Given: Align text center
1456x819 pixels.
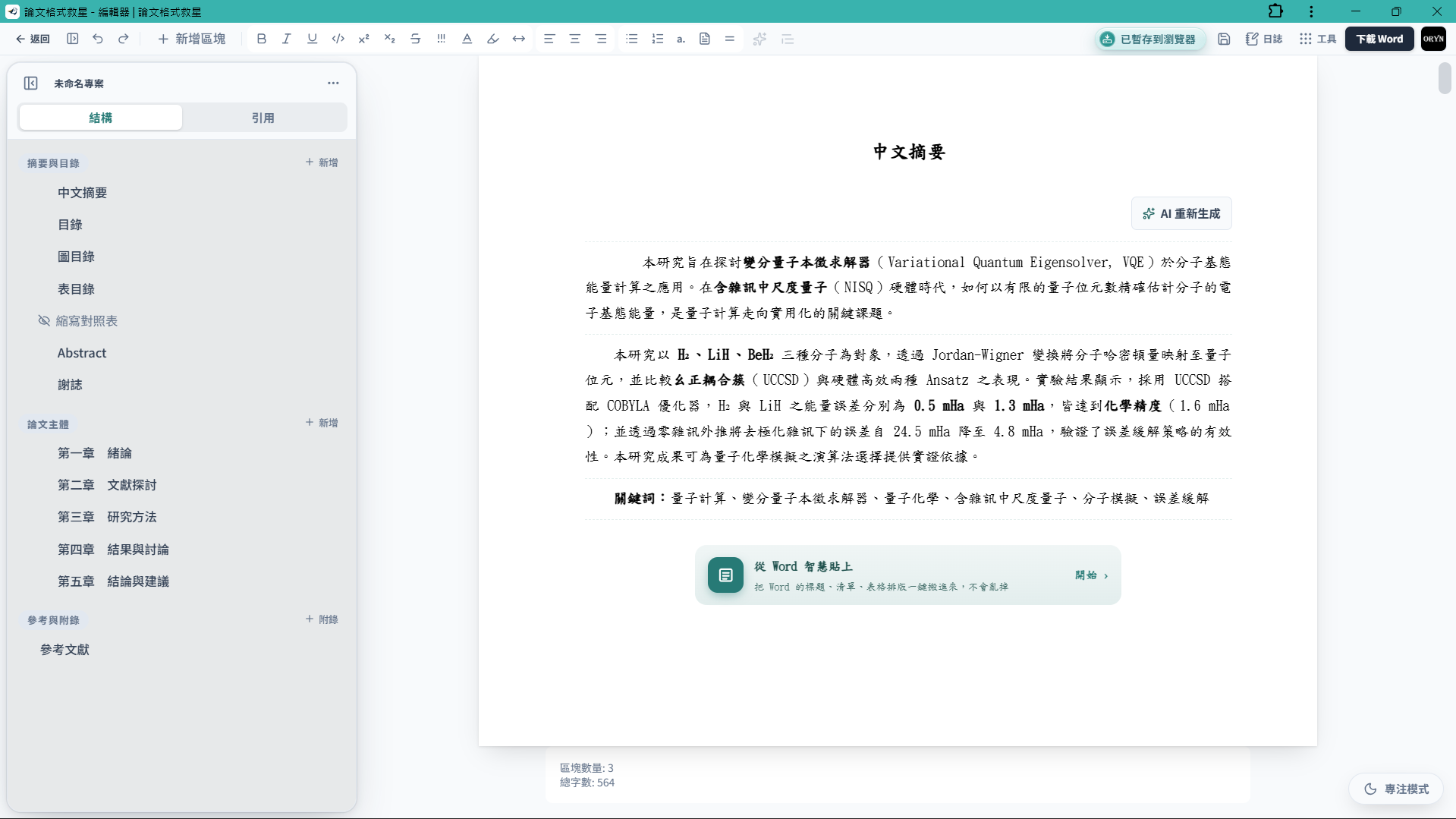Looking at the screenshot, I should click(x=575, y=39).
